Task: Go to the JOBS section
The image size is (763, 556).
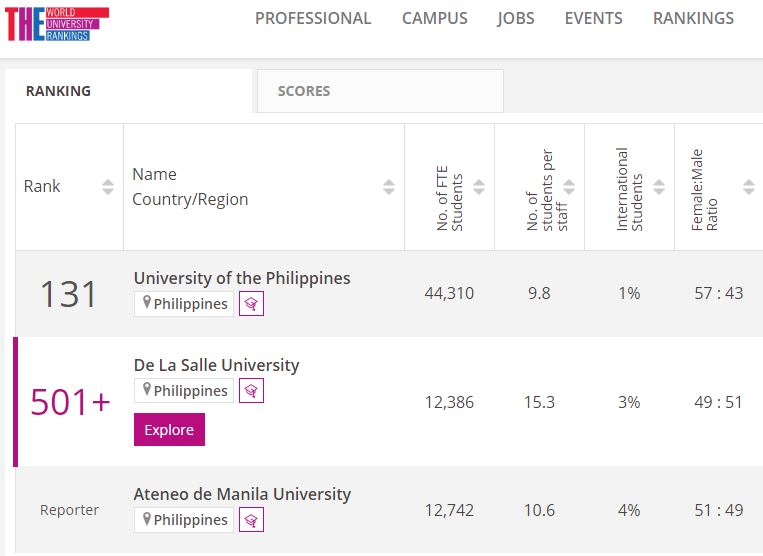Action: pyautogui.click(x=515, y=18)
